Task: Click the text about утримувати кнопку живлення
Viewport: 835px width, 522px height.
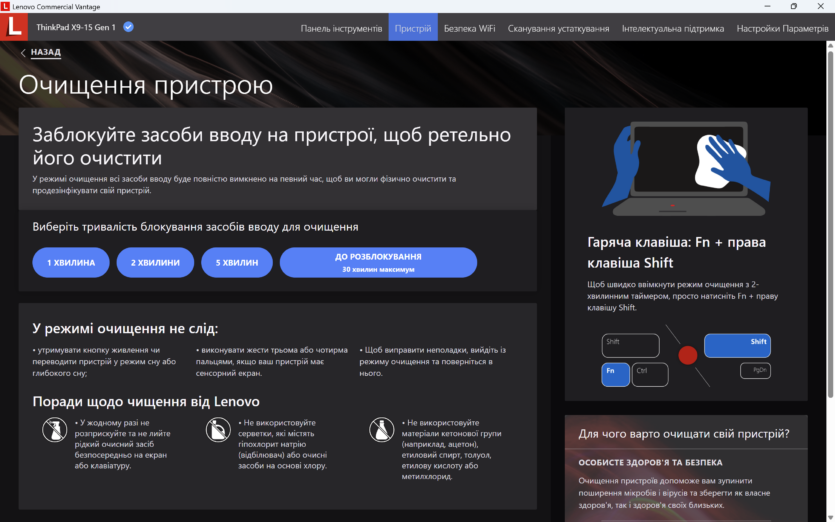Action: tap(105, 362)
